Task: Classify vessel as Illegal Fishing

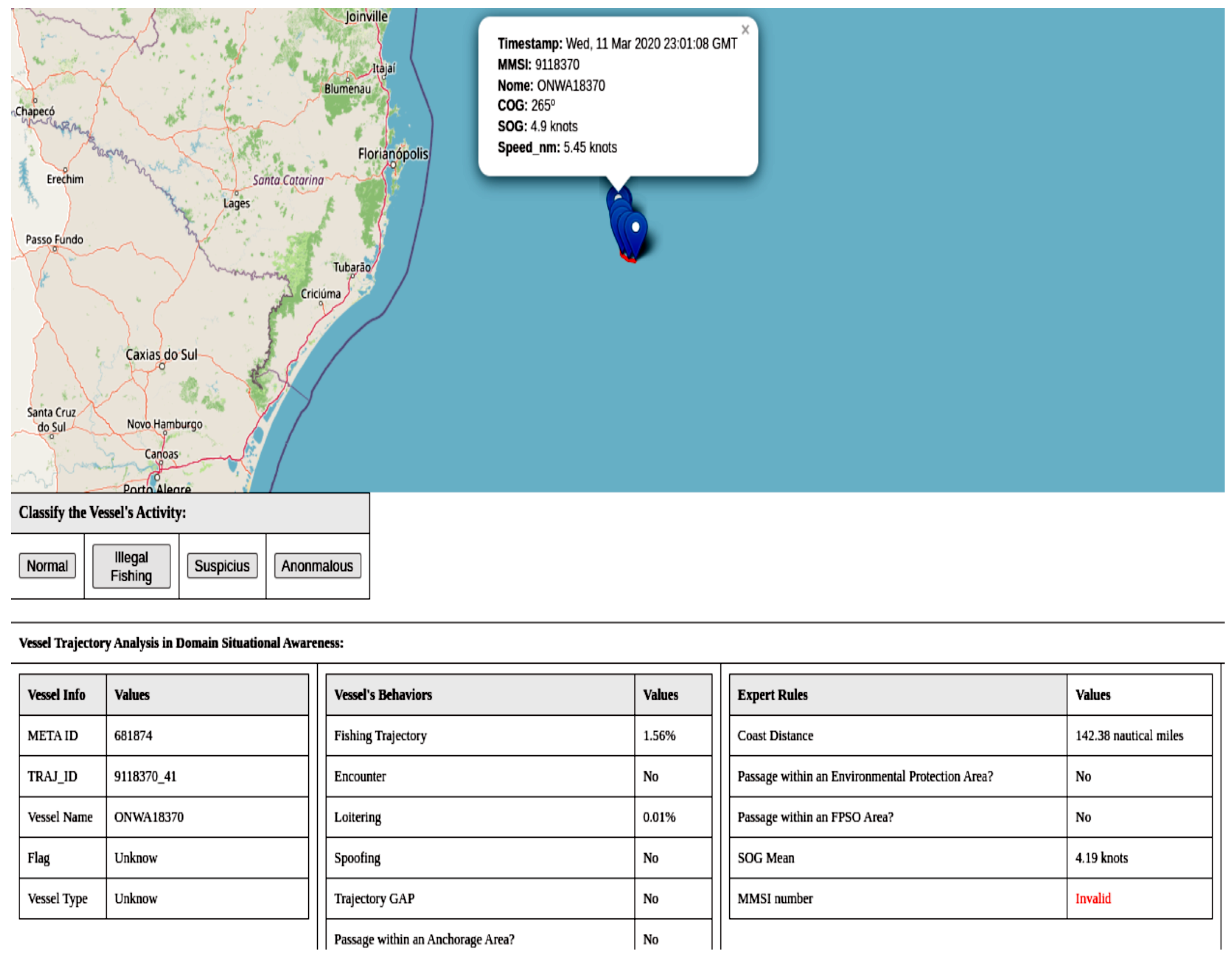Action: tap(131, 566)
